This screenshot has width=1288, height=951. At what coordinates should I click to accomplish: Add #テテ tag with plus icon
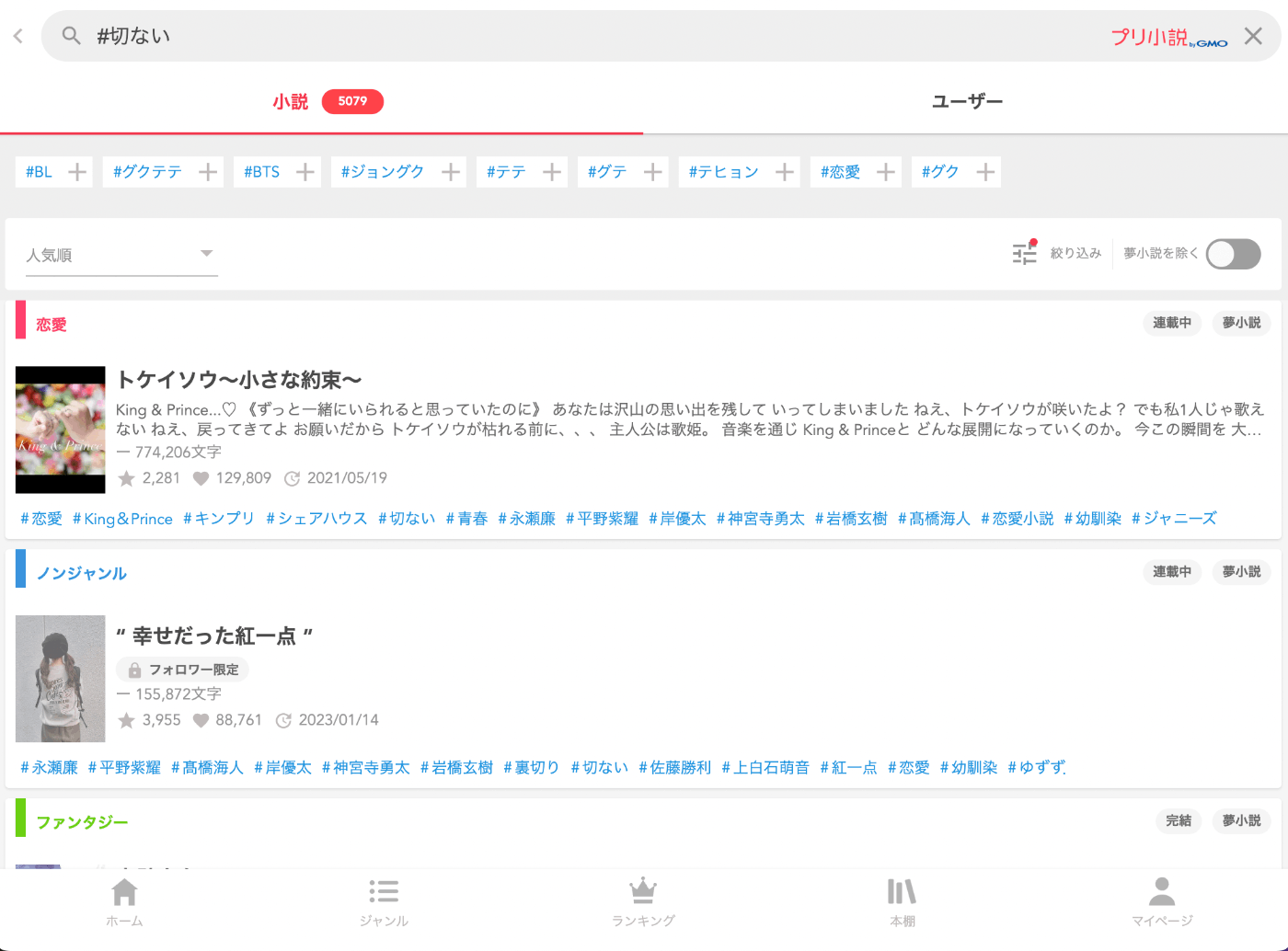tap(552, 172)
